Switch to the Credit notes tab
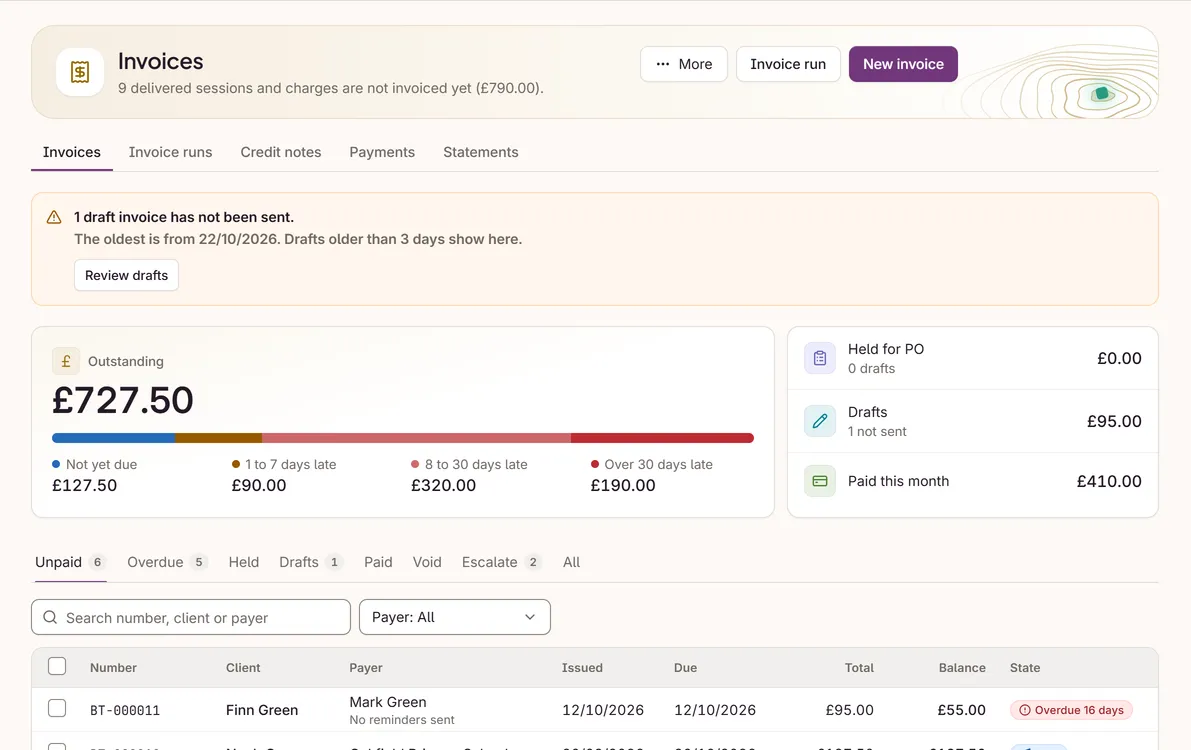This screenshot has width=1191, height=750. point(281,152)
